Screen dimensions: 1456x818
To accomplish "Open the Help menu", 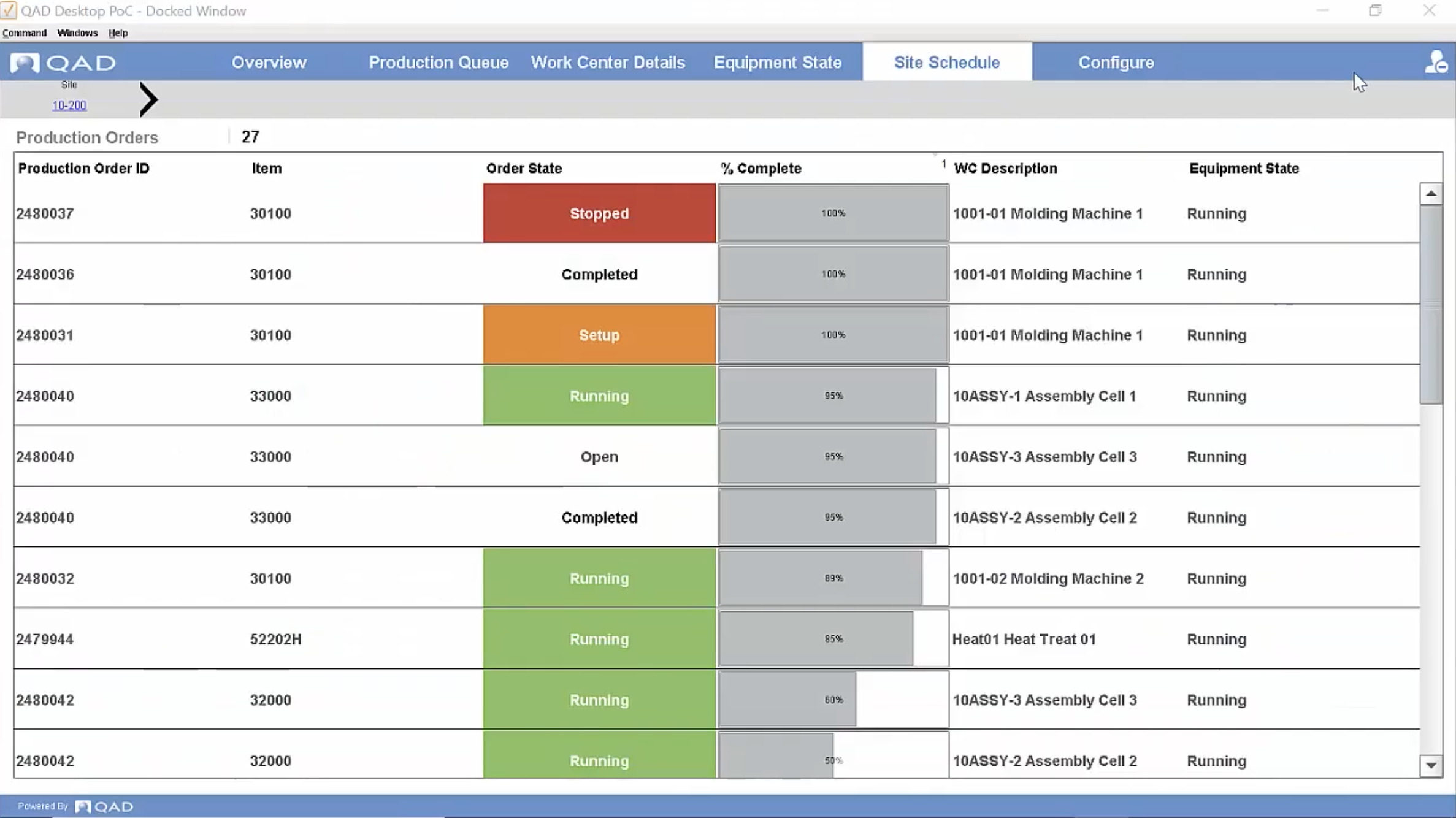I will (118, 32).
